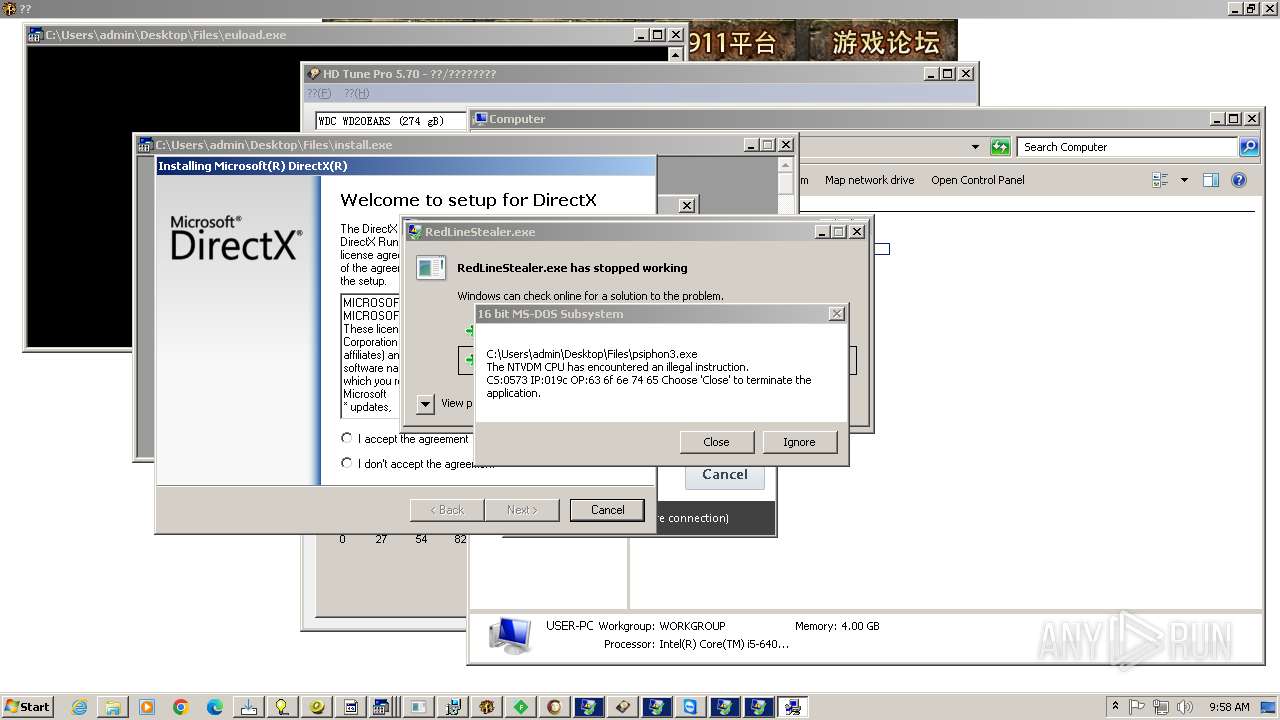Click the Computer window title bar icon
This screenshot has height=720, width=1280.
(x=480, y=119)
